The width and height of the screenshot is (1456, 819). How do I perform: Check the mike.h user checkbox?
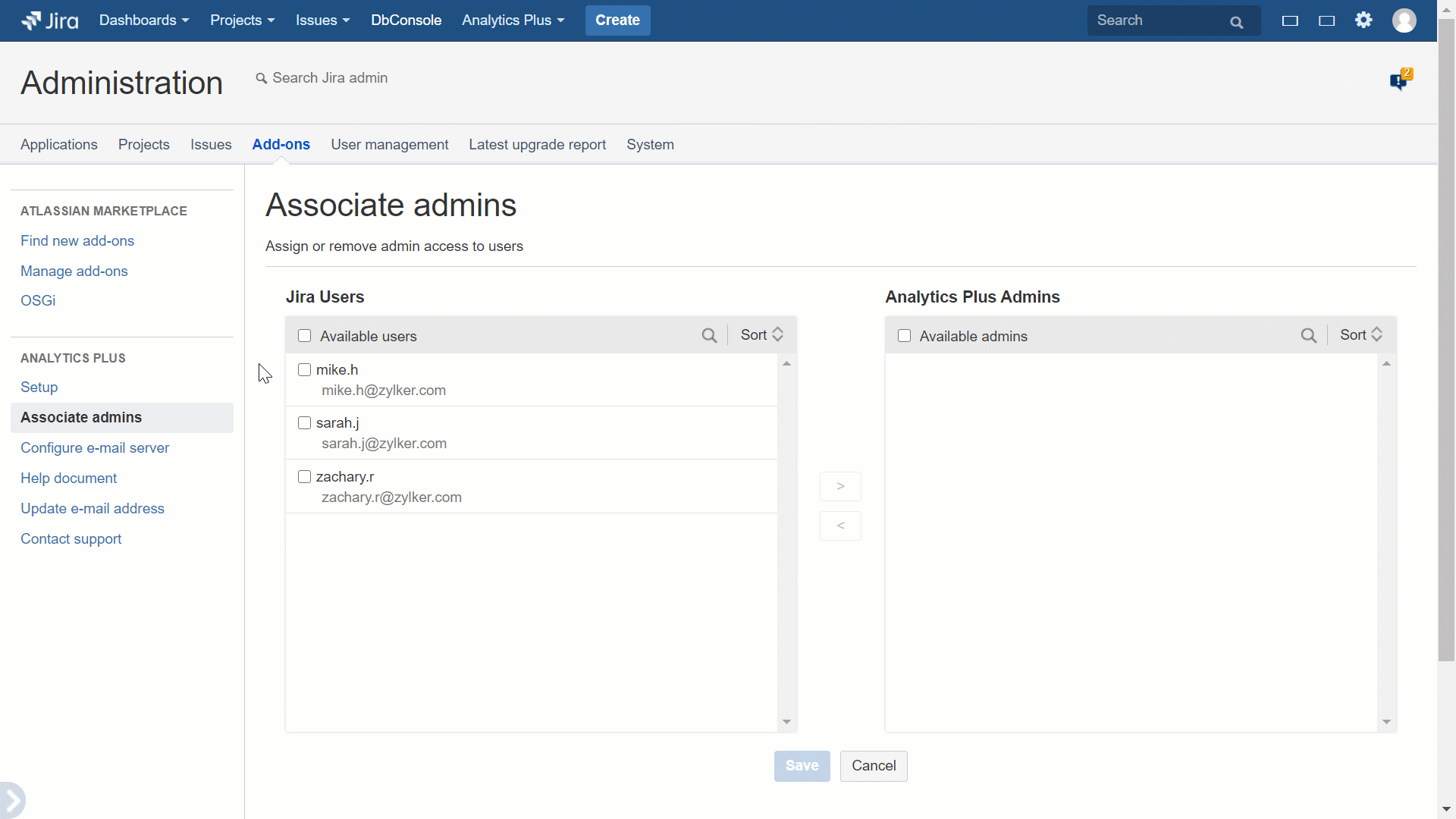305,370
